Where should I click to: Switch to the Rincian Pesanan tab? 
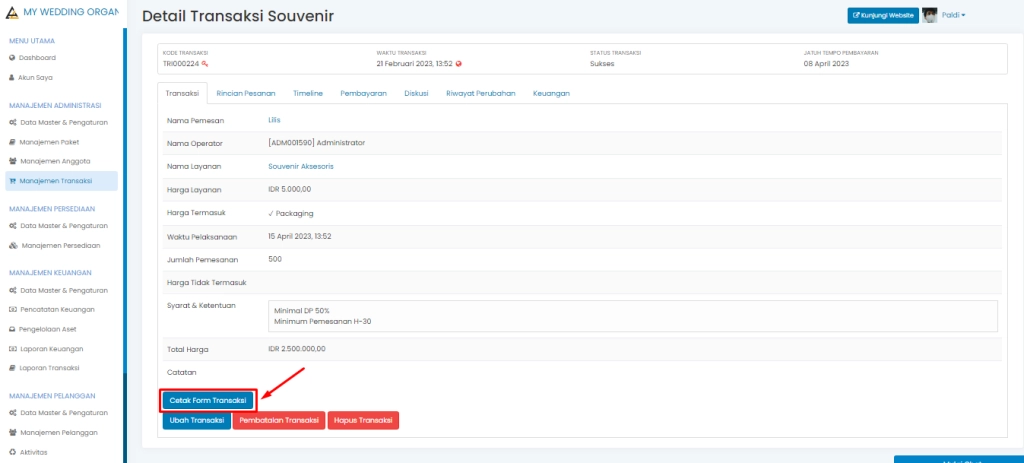point(246,93)
